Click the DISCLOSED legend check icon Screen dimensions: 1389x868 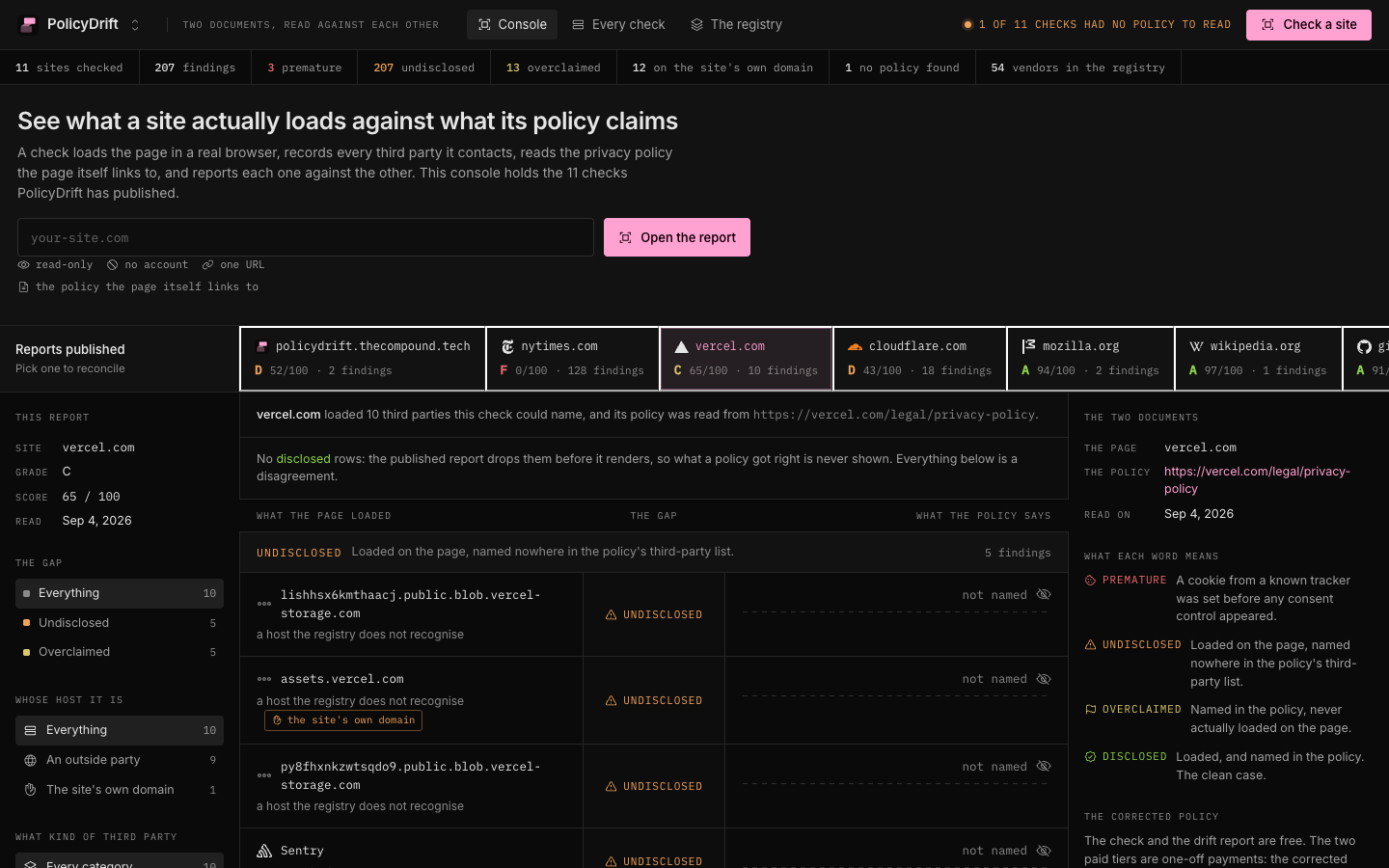(x=1090, y=757)
